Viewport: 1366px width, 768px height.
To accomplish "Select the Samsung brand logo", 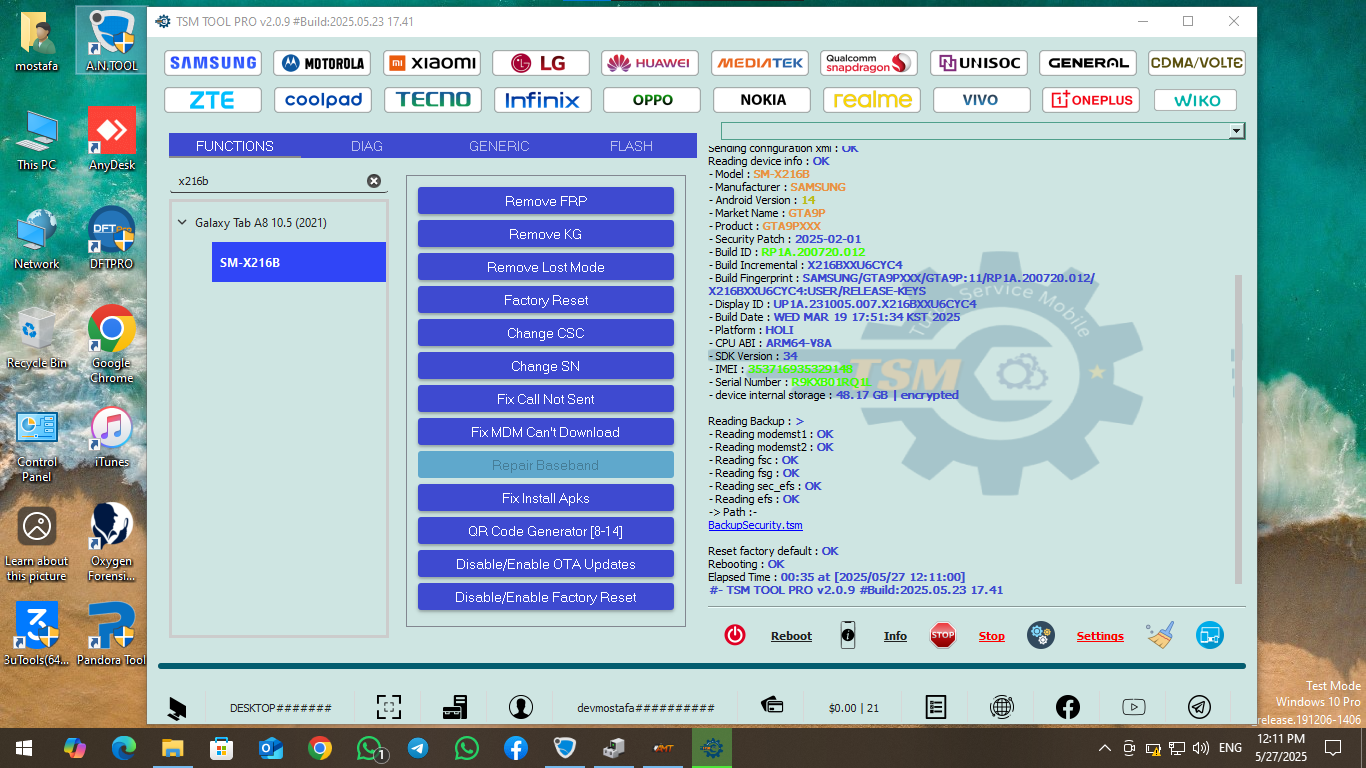I will coord(213,63).
